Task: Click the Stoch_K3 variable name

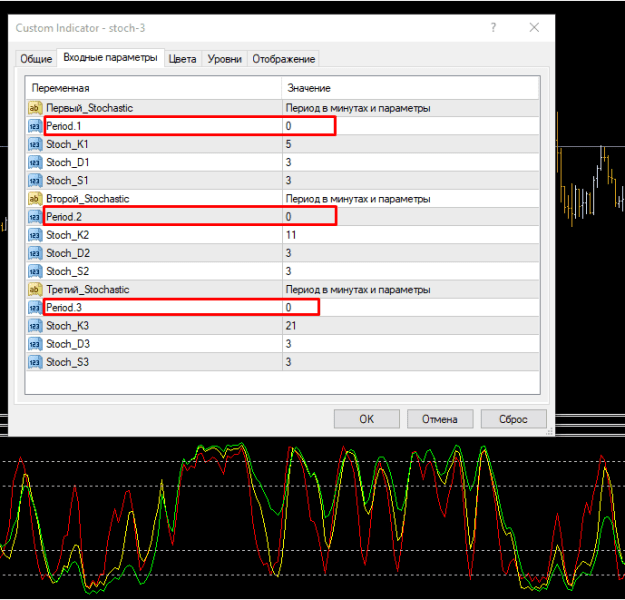Action: (67, 326)
